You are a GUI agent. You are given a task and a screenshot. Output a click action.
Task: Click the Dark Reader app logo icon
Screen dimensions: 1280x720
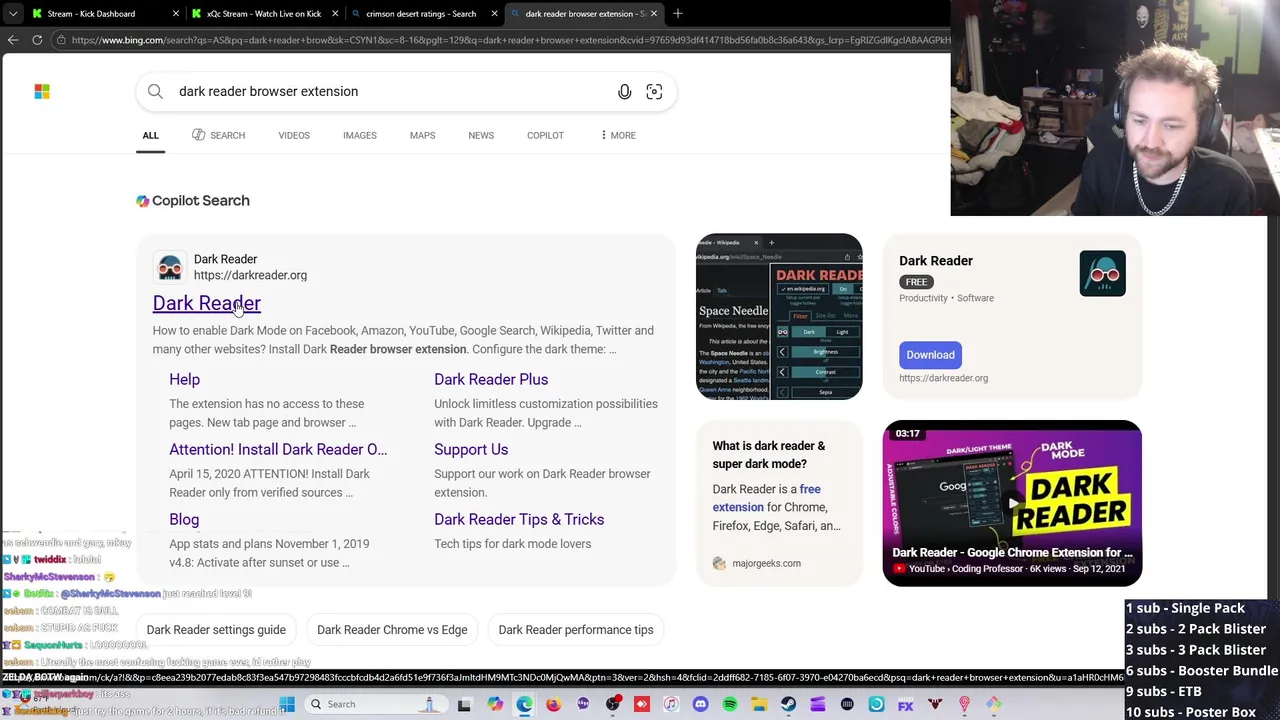point(1102,273)
